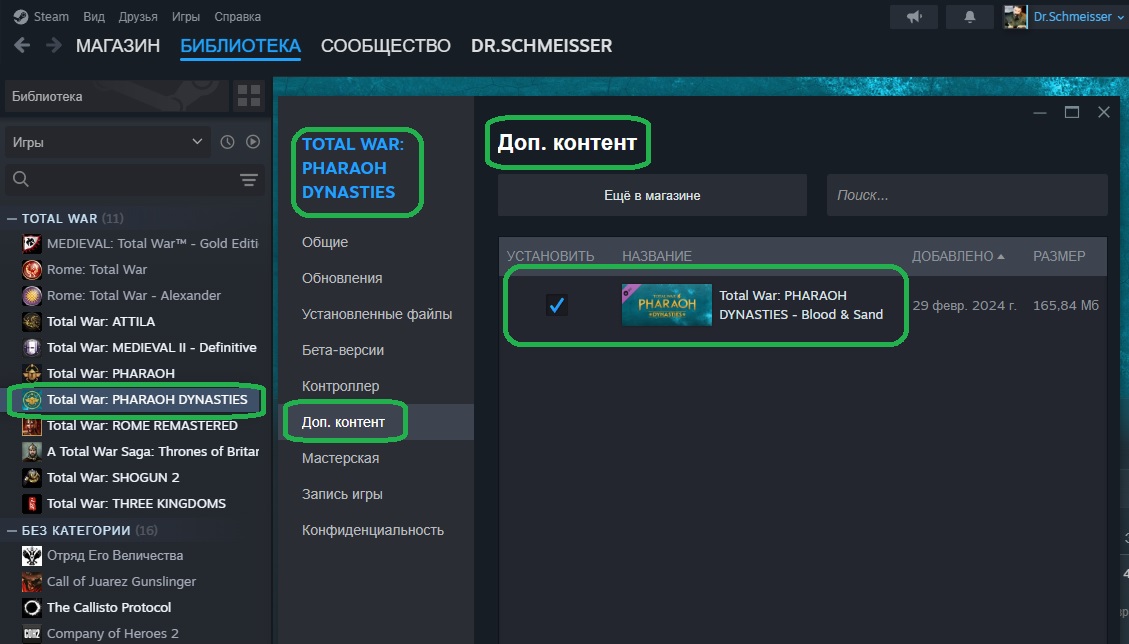Click the Ещё в магазине button
The width and height of the screenshot is (1129, 644).
[x=652, y=195]
